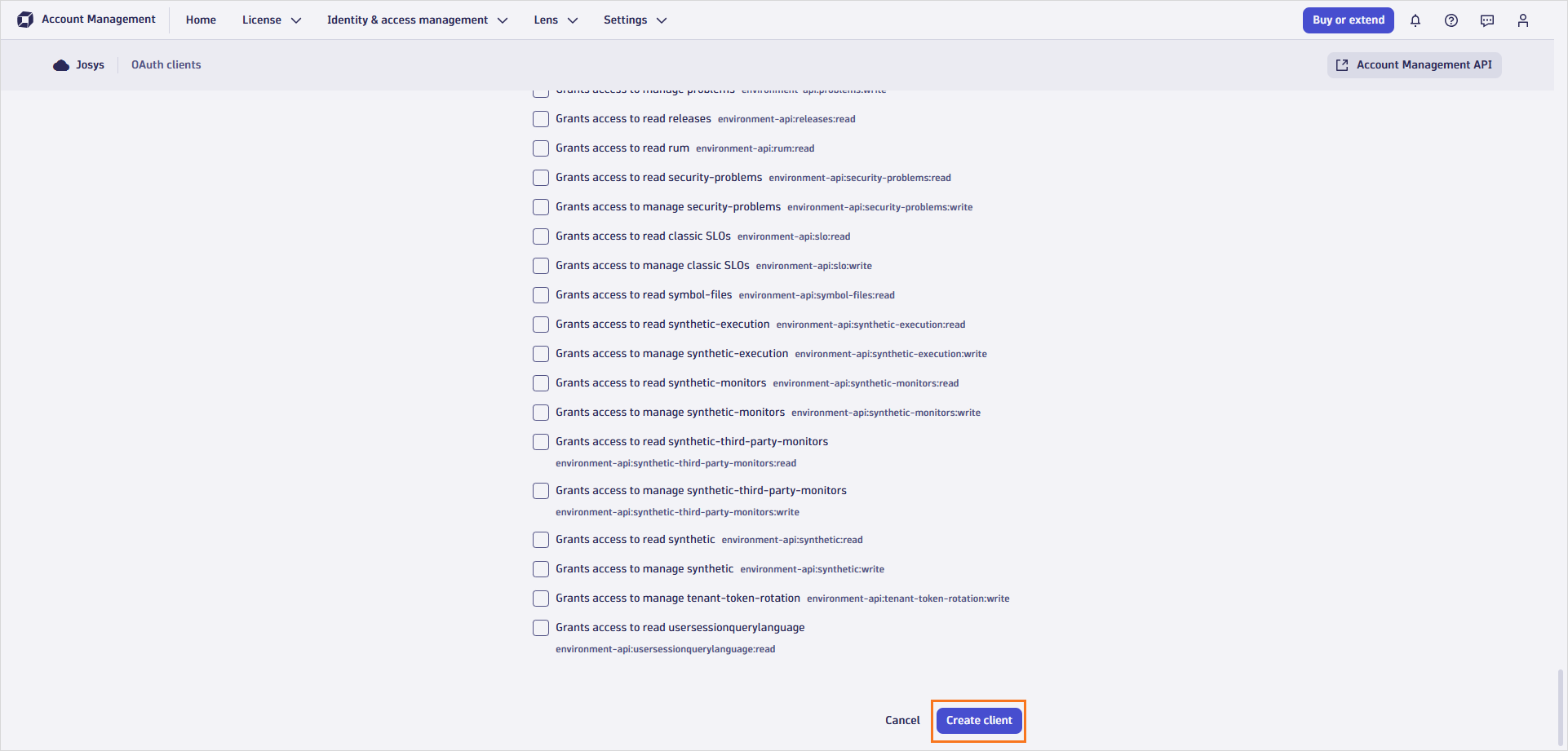Click environment-api:synthetic-third-party-monitors:write scope text
Viewport: 1568px width, 751px height.
[677, 512]
